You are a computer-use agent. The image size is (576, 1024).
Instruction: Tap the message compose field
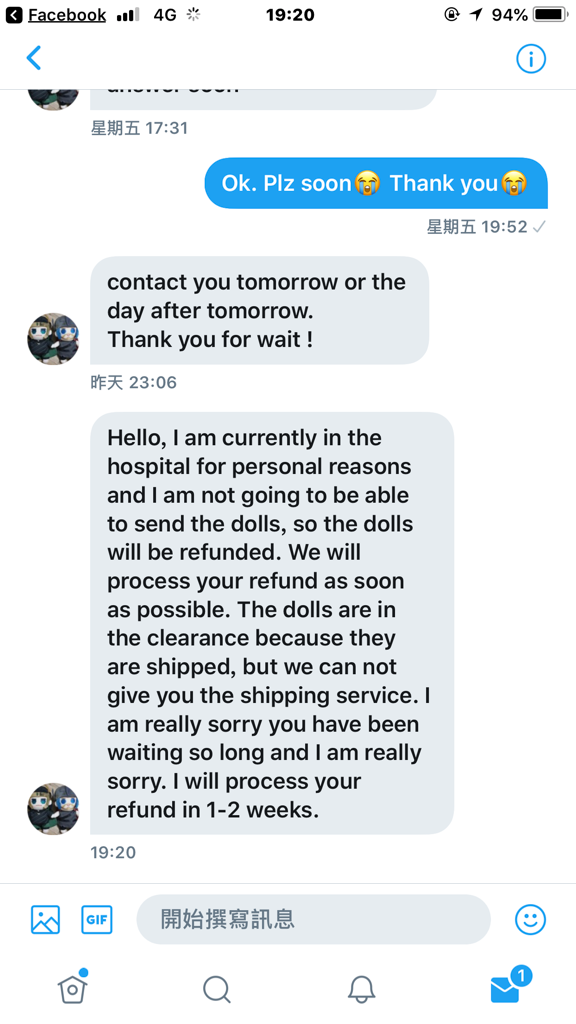313,920
